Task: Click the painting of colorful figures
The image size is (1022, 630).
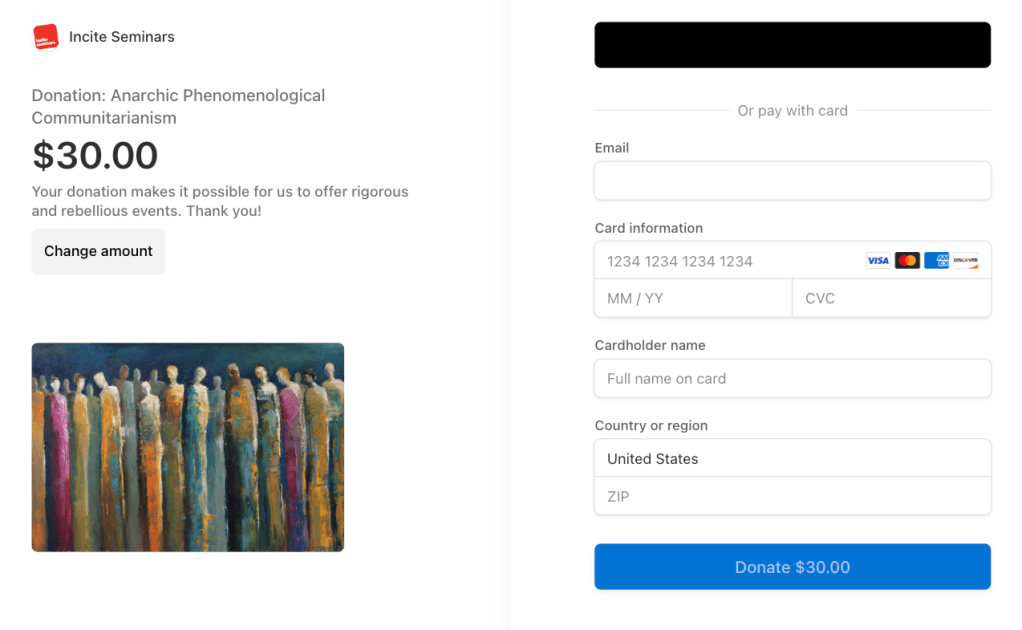Action: (188, 447)
